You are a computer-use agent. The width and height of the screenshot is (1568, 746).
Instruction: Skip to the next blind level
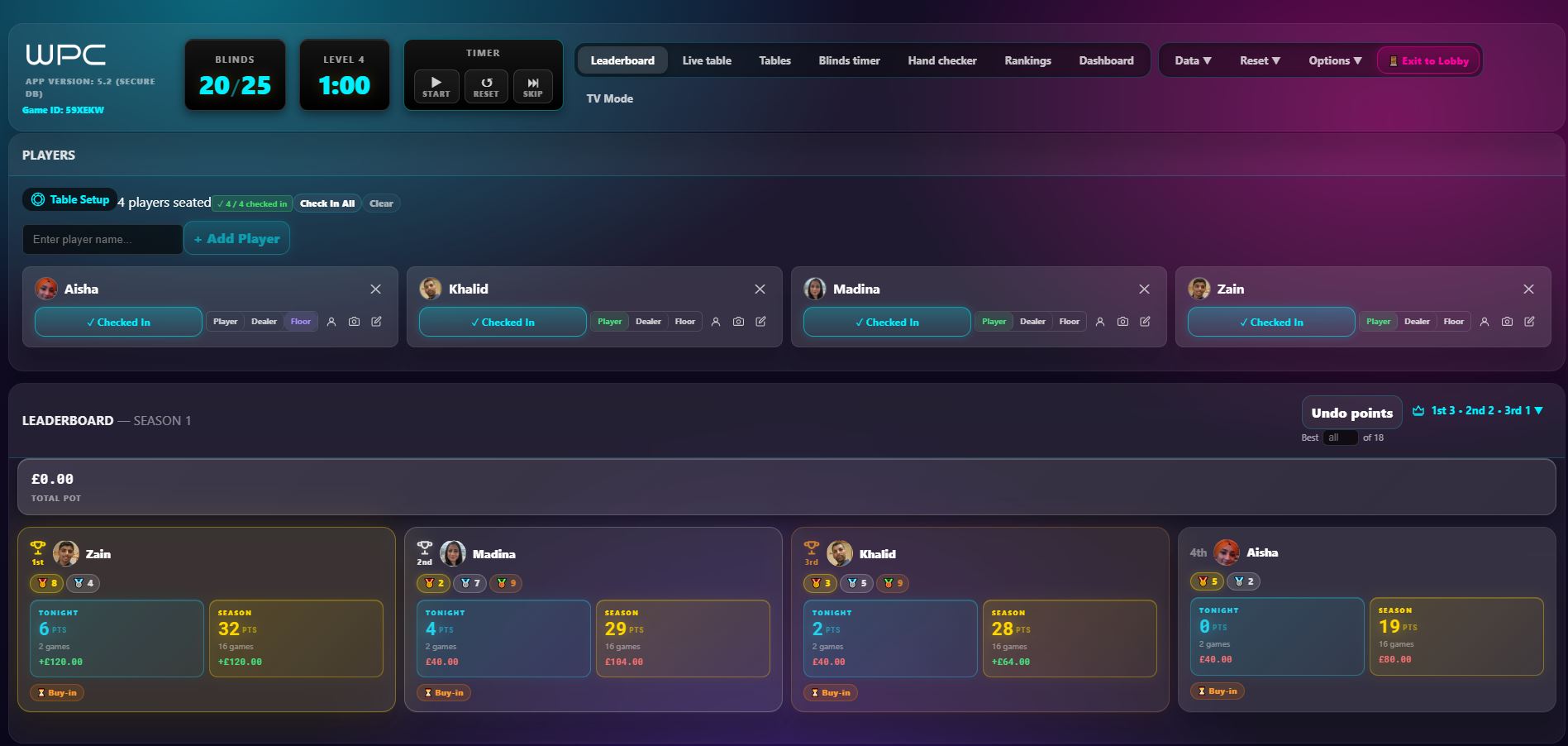(x=533, y=86)
